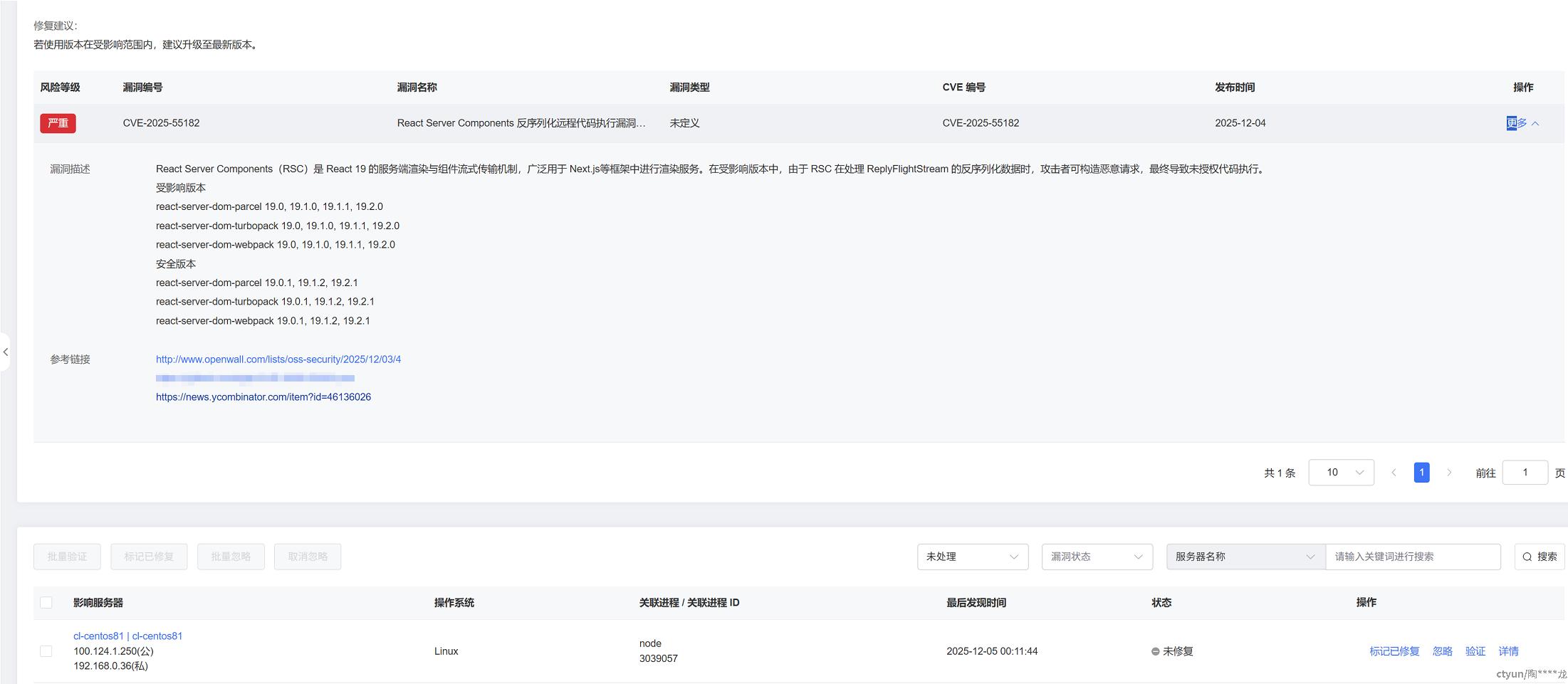1568x684 pixels.
Task: Click the 取消忽略 button
Action: coord(307,557)
